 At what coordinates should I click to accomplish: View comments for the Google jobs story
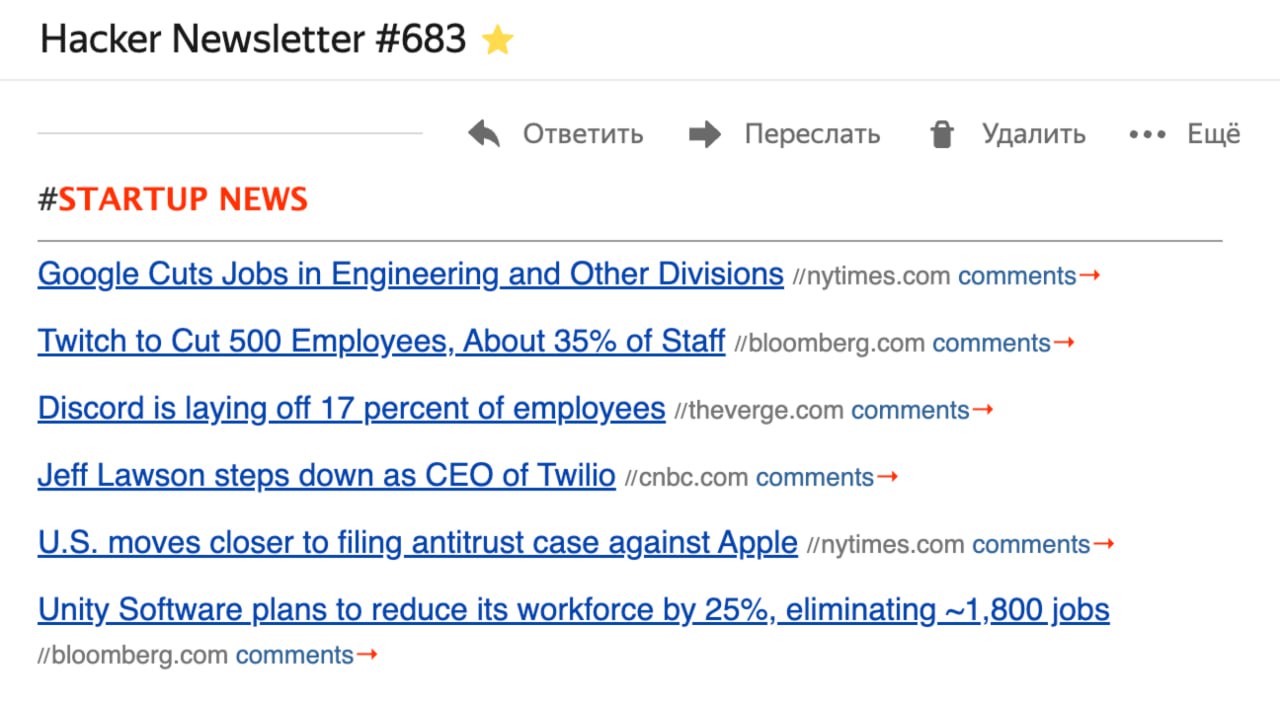[1017, 276]
